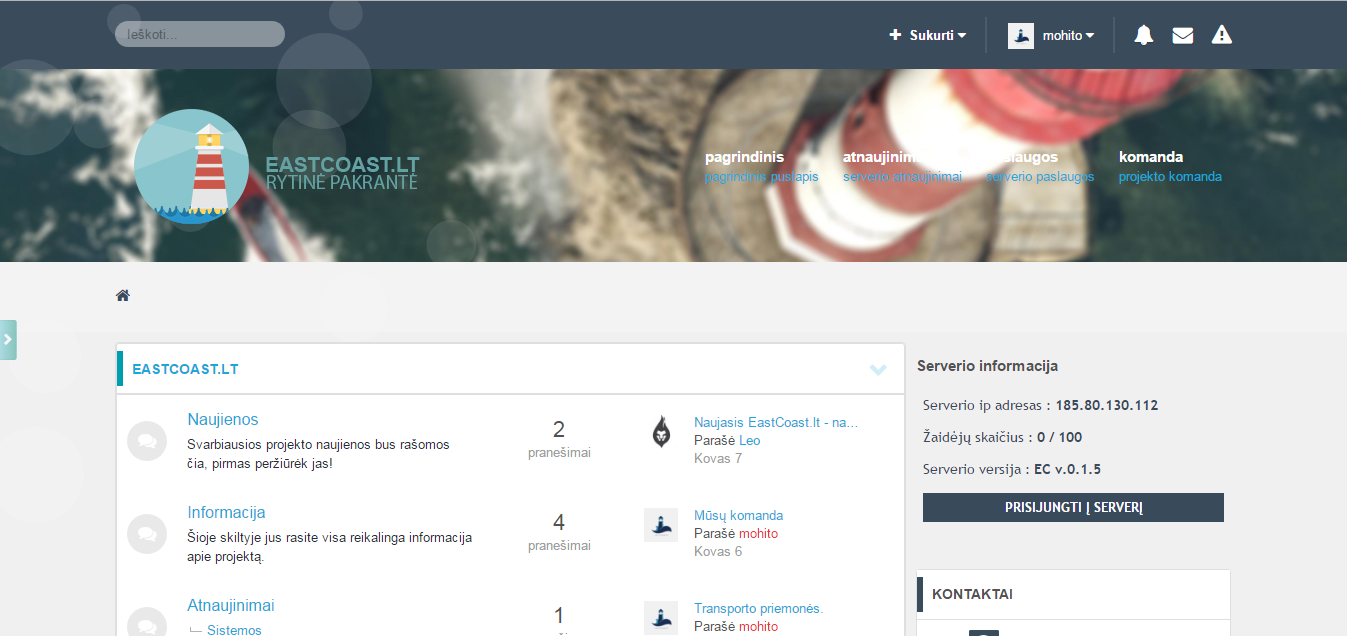Open mohito profile link under Transporto priemonės
This screenshot has height=636, width=1347.
coord(758,627)
